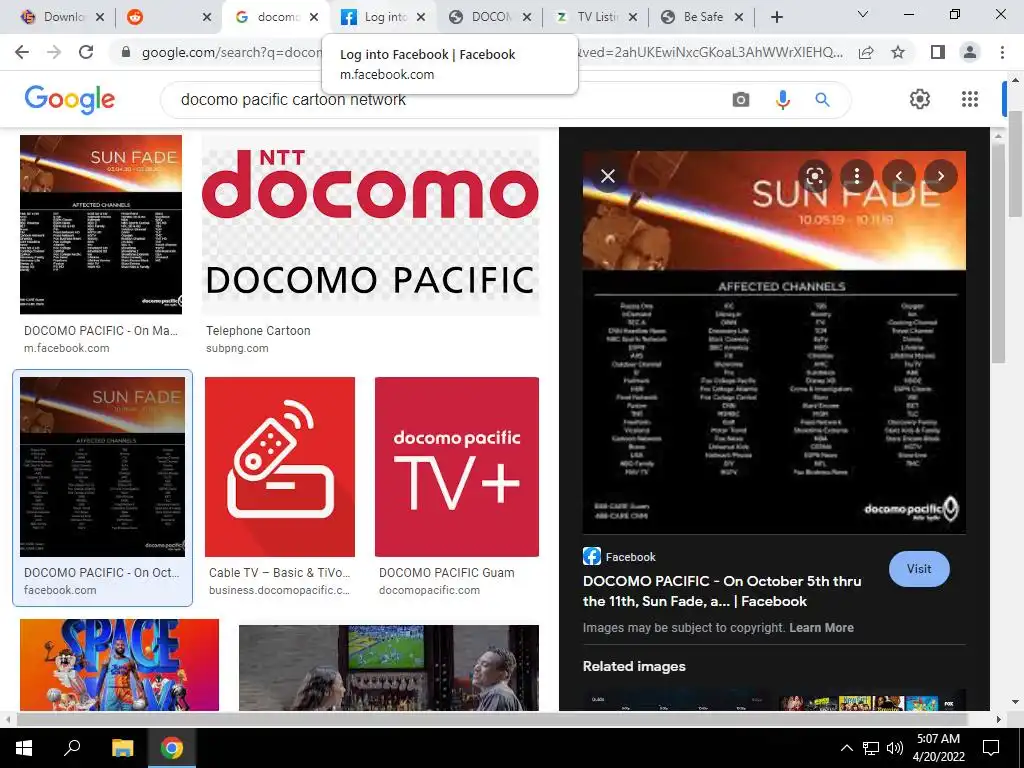Image resolution: width=1024 pixels, height=768 pixels.
Task: Show the next image in preview
Action: tap(940, 176)
